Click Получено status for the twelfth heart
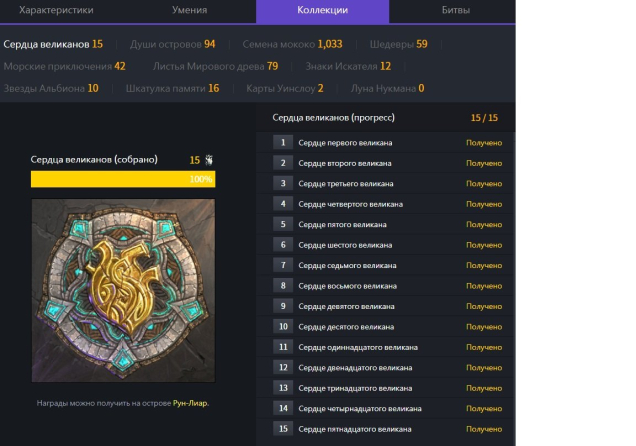Image resolution: width=636 pixels, height=446 pixels. [x=484, y=368]
